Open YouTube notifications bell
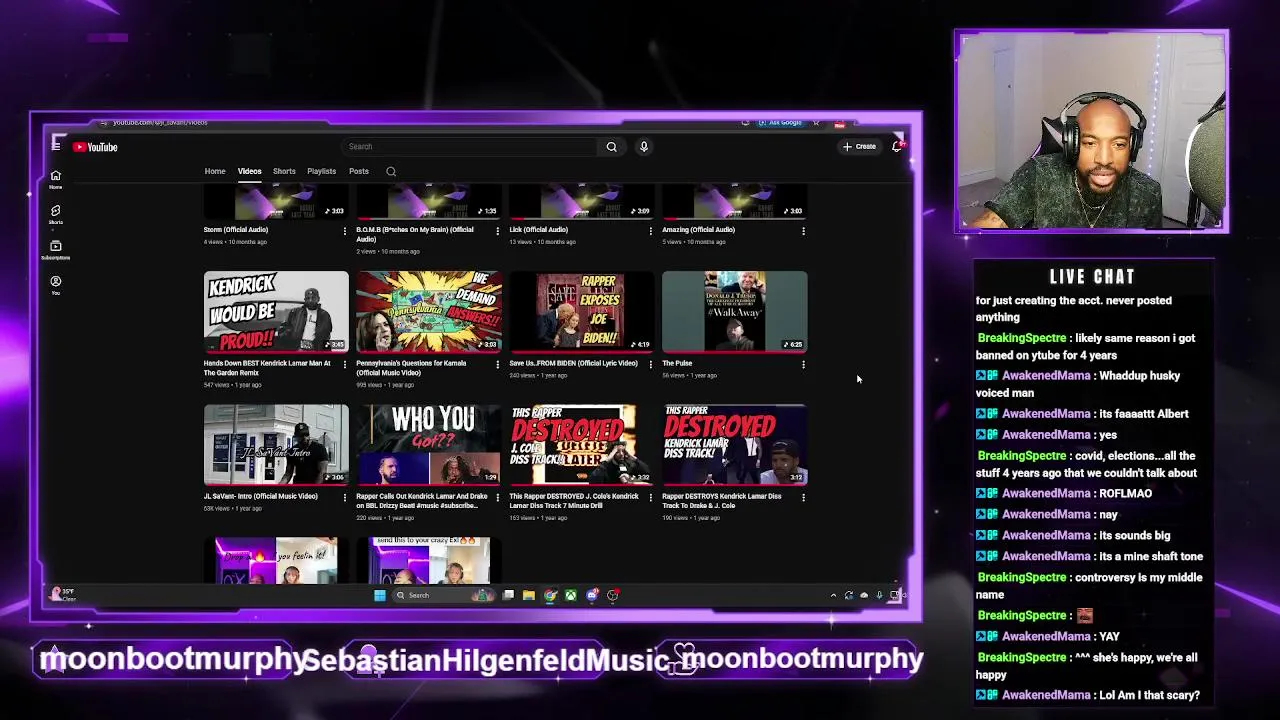 [897, 147]
